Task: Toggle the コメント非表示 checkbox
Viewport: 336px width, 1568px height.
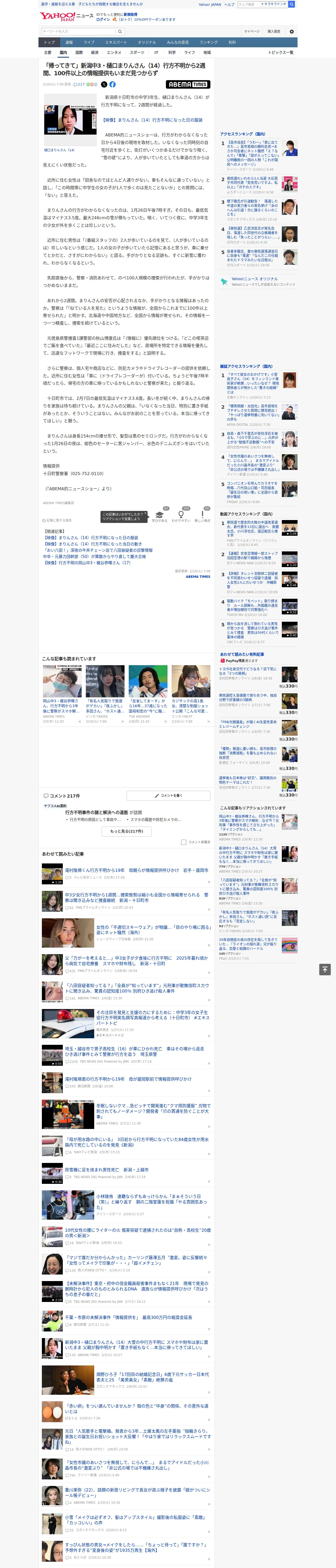Action: click(183, 843)
